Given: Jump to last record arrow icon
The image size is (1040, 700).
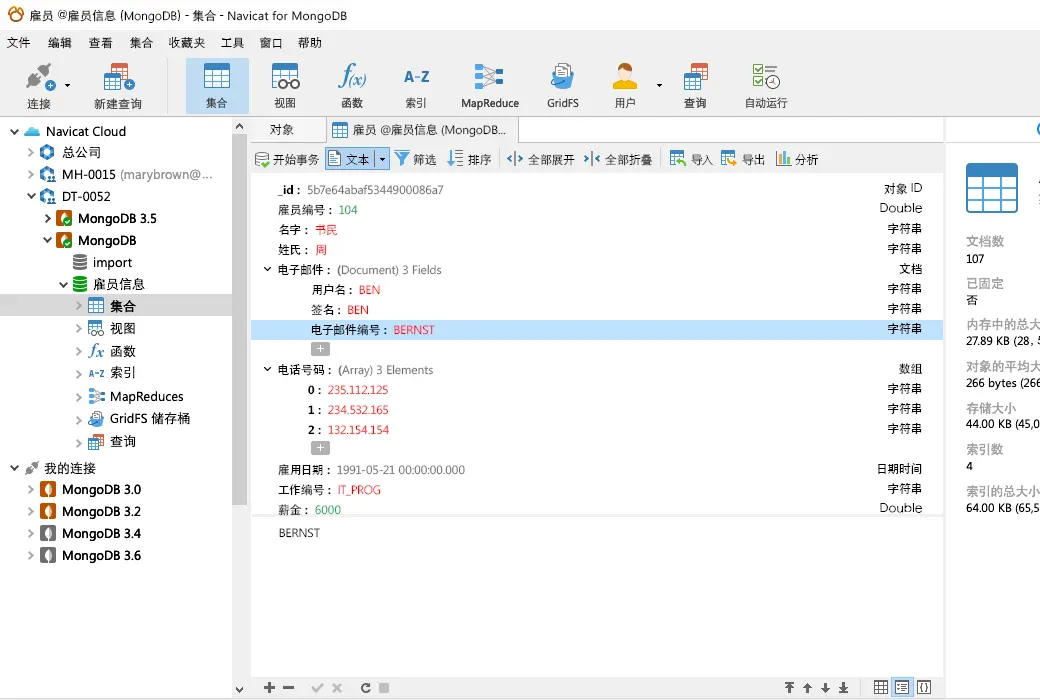Looking at the screenshot, I should 844,687.
